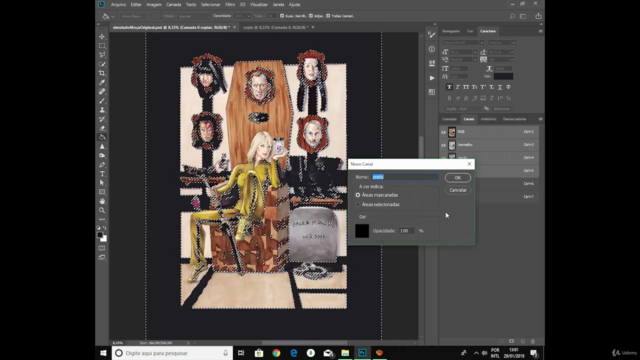Switch to the Demarcadores tab
640x360 pixels.
(515, 119)
